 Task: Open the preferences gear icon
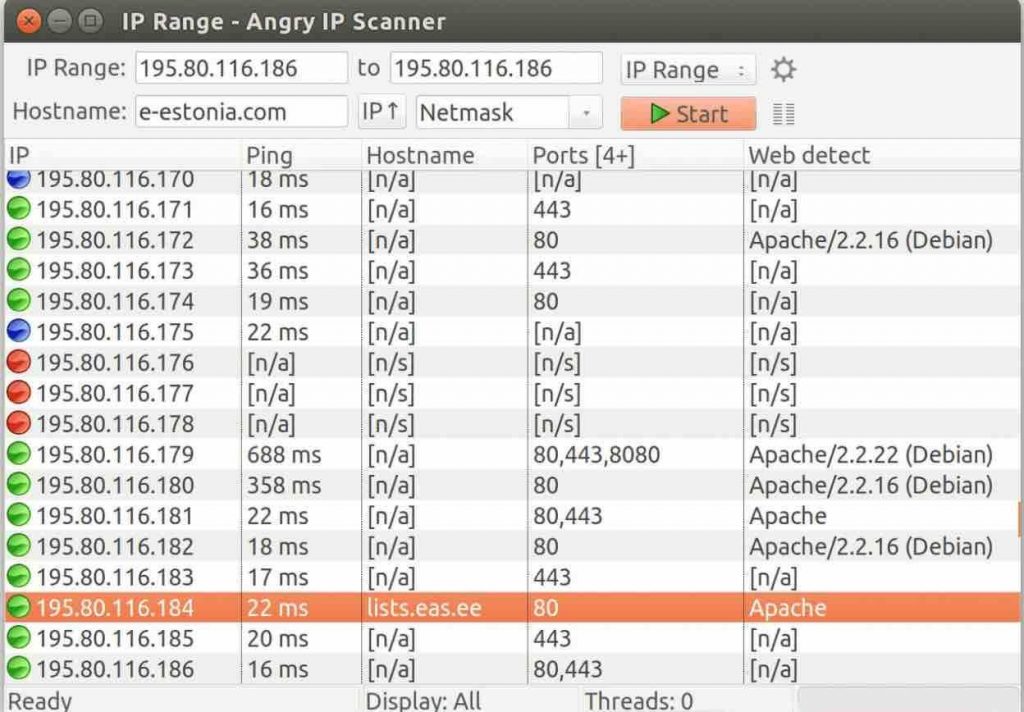[x=784, y=69]
